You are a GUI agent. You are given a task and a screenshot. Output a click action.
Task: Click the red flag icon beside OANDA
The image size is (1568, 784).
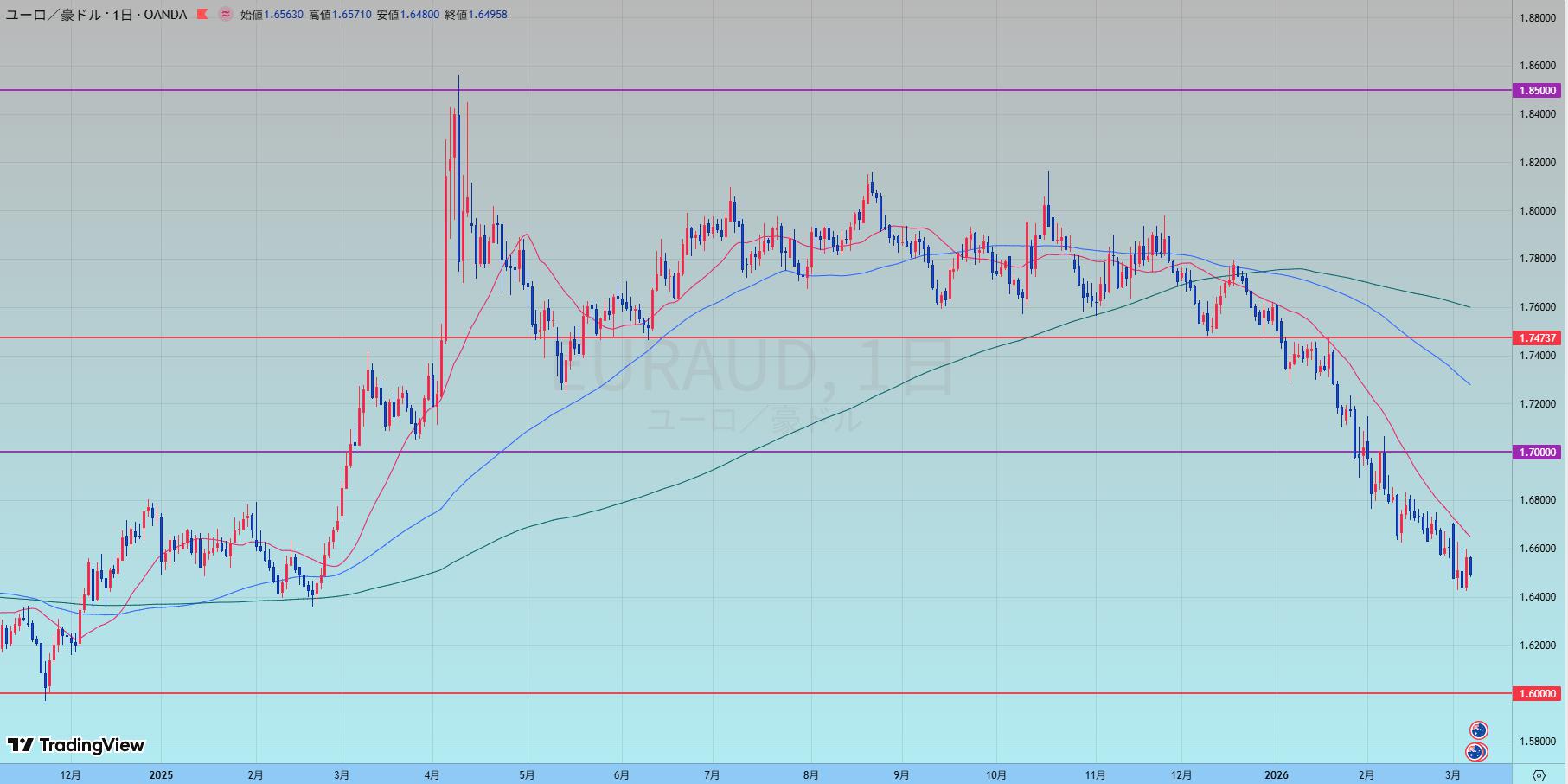point(202,15)
